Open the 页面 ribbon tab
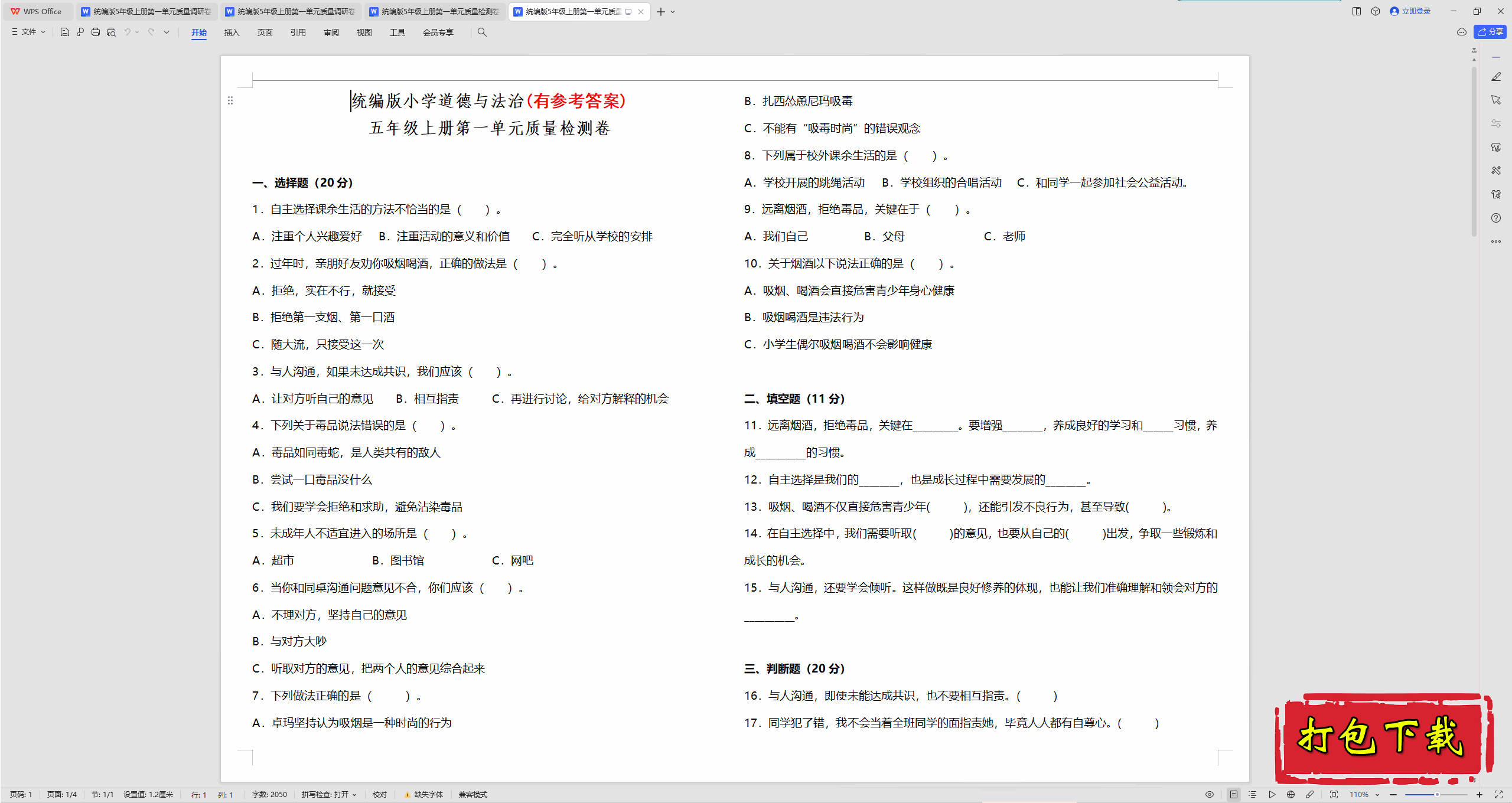1512x803 pixels. pos(265,32)
